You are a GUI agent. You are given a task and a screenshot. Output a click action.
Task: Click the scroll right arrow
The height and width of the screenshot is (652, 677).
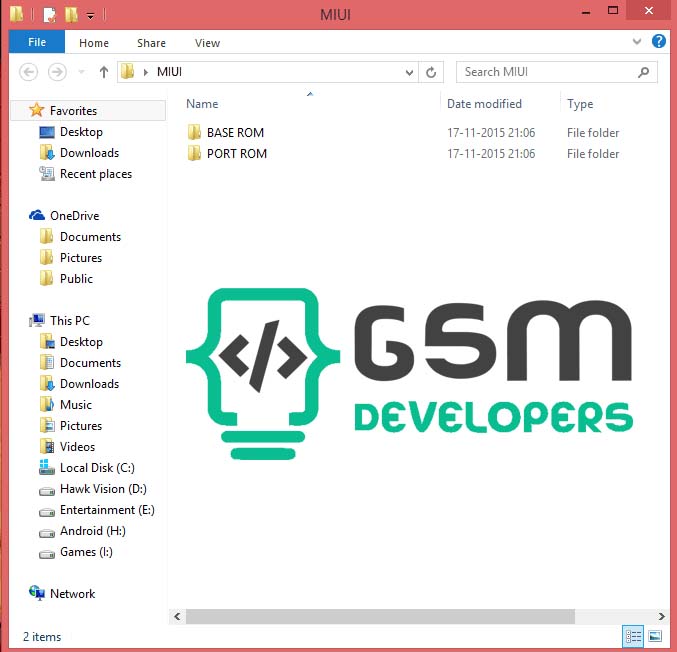(661, 616)
